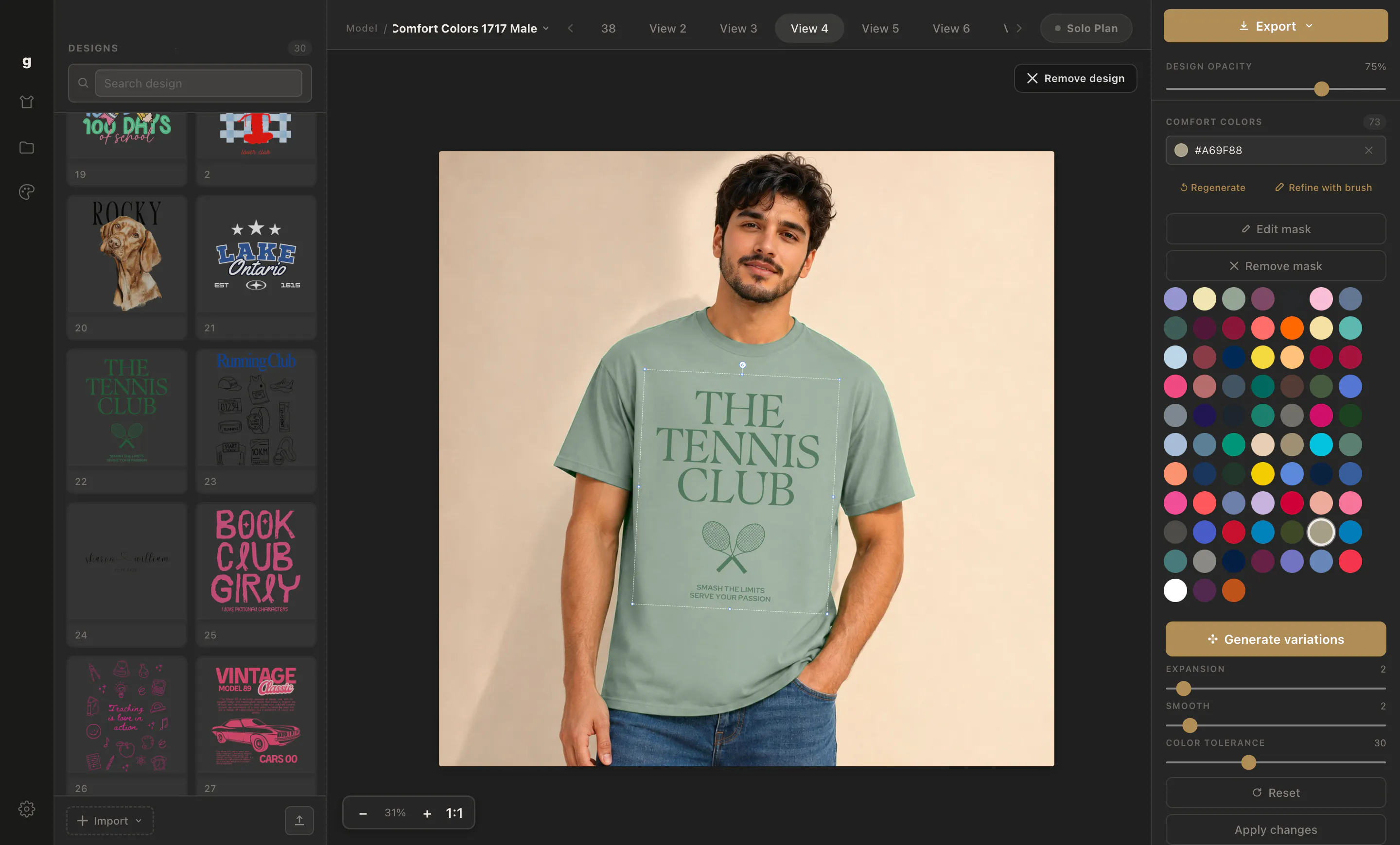The image size is (1400, 845).
Task: Switch to View 3 tab
Action: [738, 28]
